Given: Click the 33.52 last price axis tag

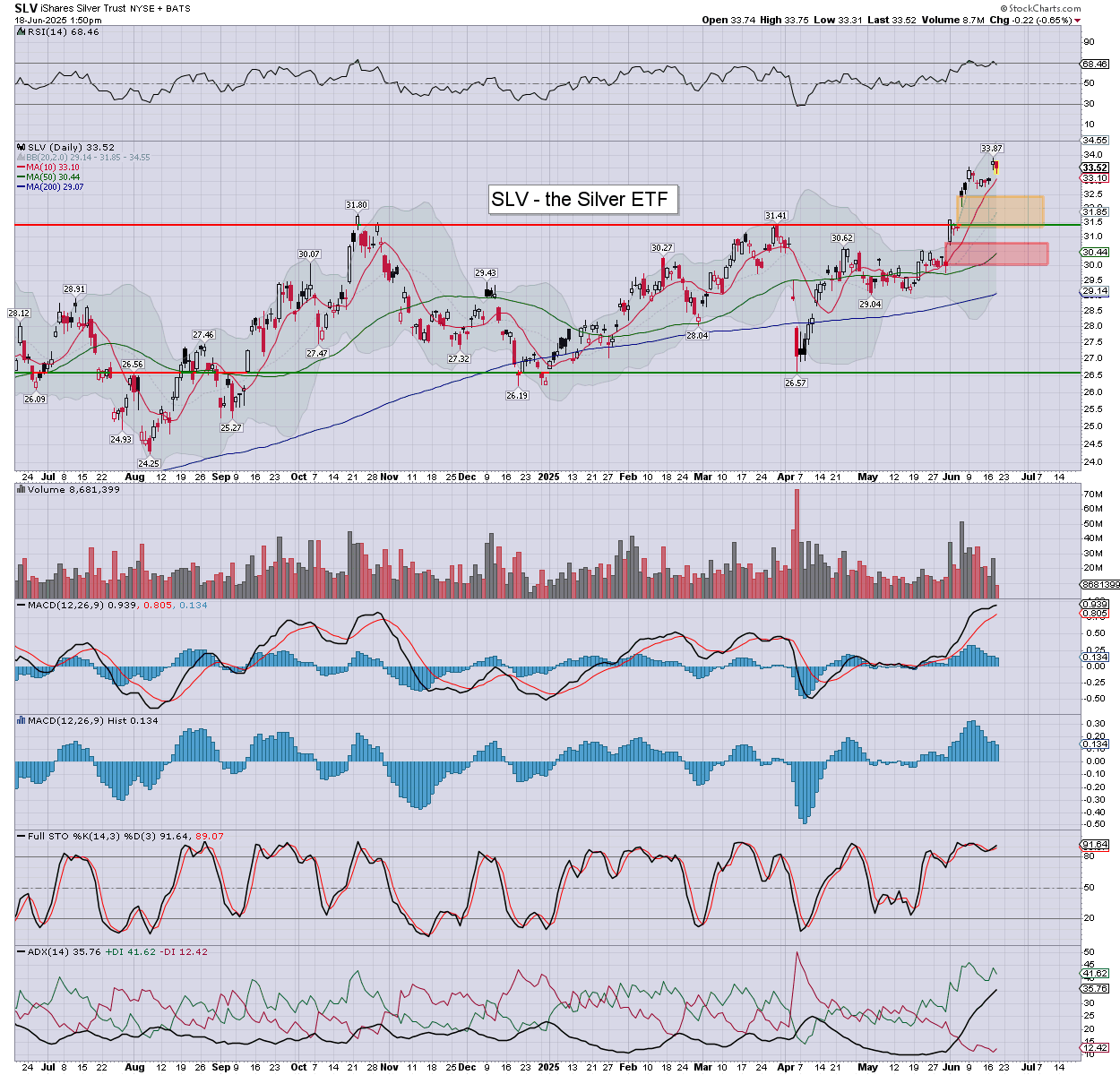Looking at the screenshot, I should 1095,168.
